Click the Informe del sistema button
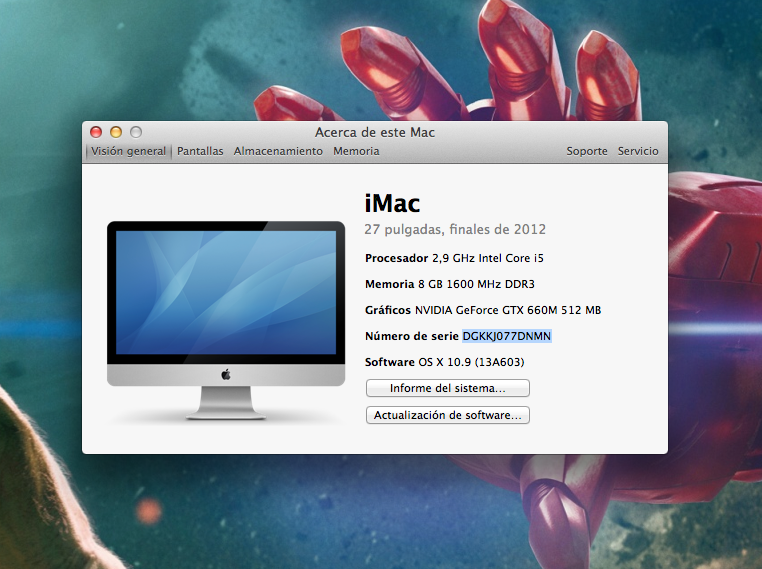This screenshot has width=762, height=569. (x=448, y=388)
